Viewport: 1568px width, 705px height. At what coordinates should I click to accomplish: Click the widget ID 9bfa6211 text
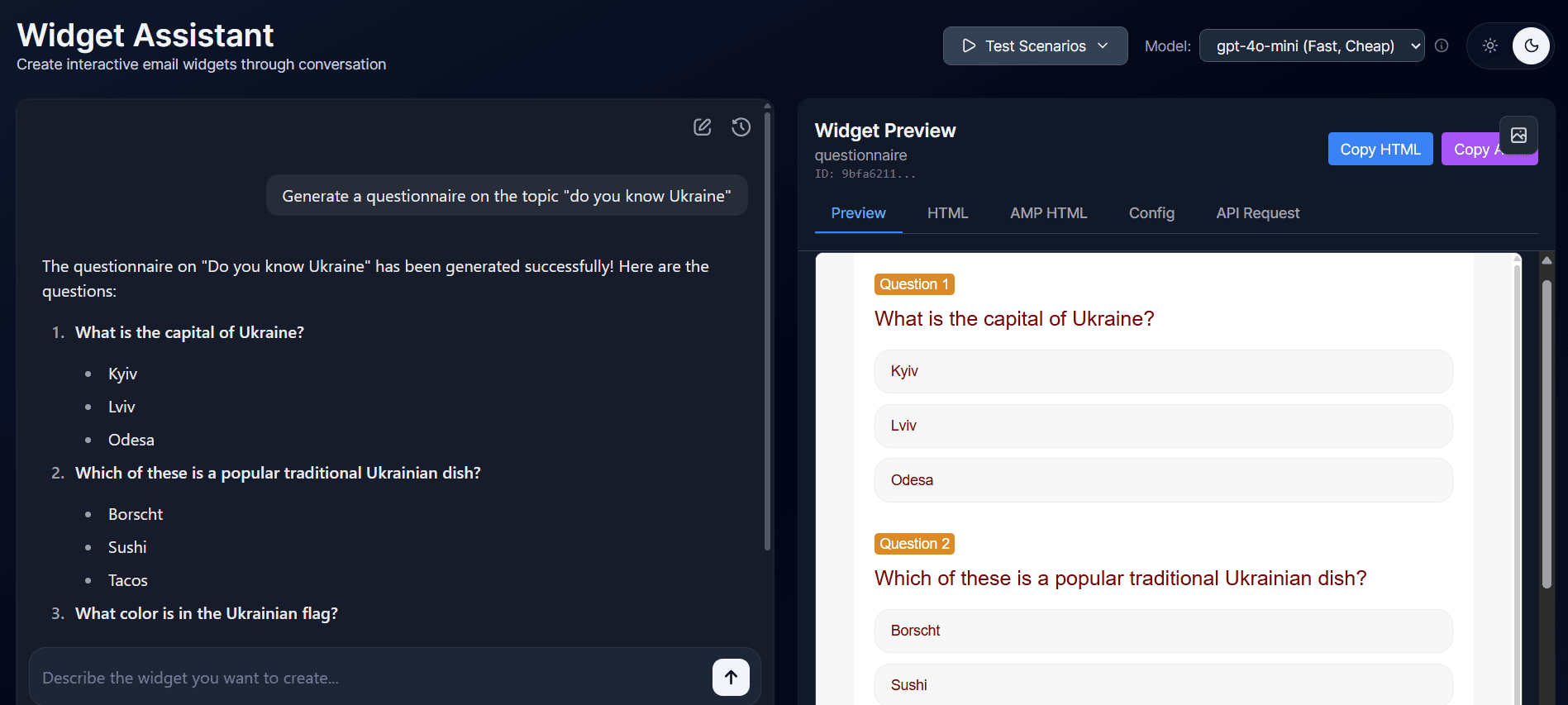point(865,174)
